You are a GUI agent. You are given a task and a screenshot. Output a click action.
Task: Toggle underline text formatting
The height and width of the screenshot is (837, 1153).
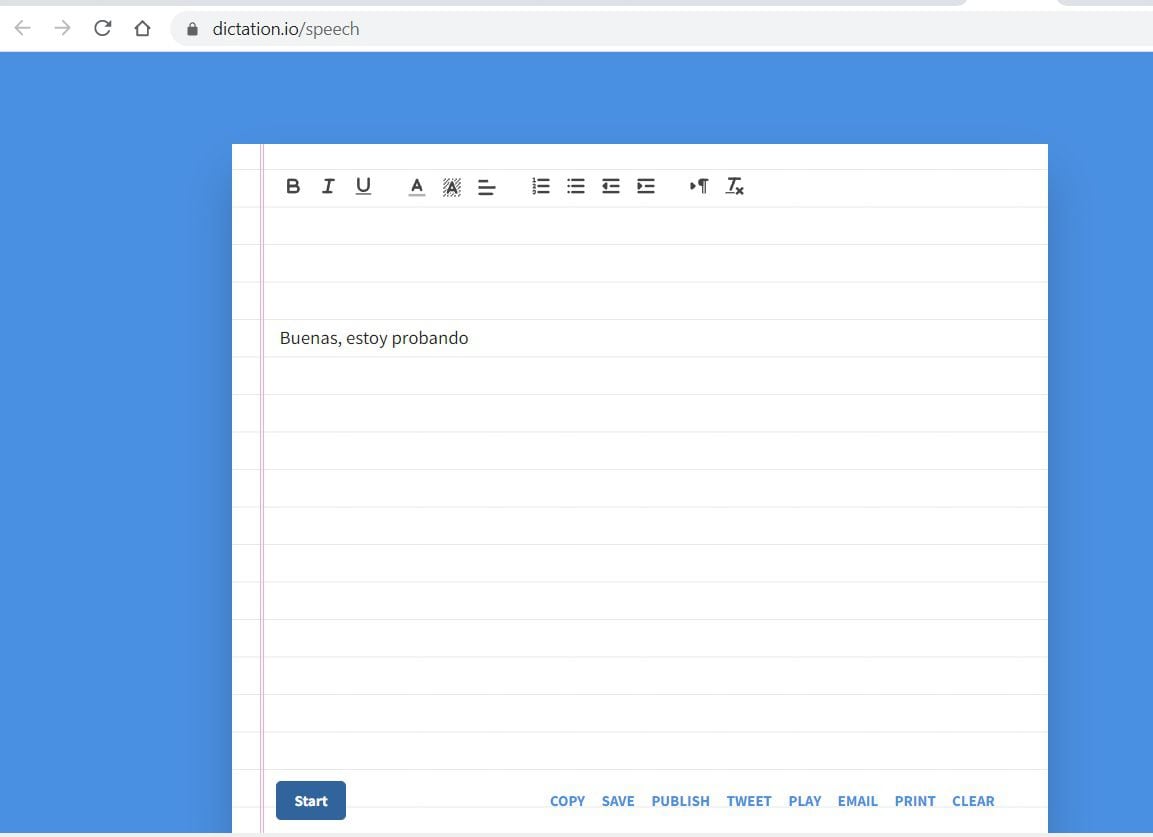point(363,186)
